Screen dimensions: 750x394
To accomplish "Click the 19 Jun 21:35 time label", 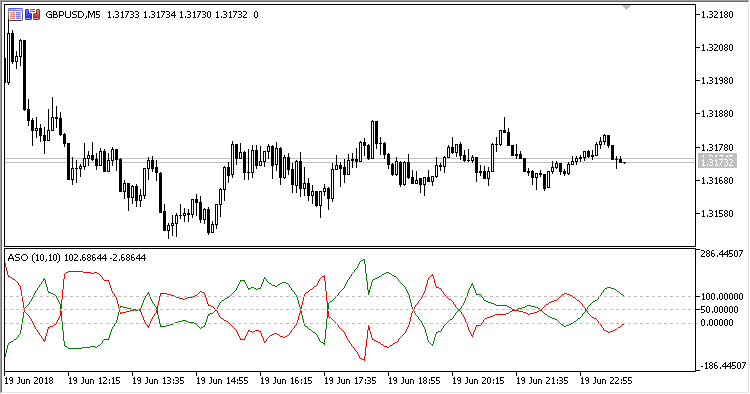I will coord(542,381).
